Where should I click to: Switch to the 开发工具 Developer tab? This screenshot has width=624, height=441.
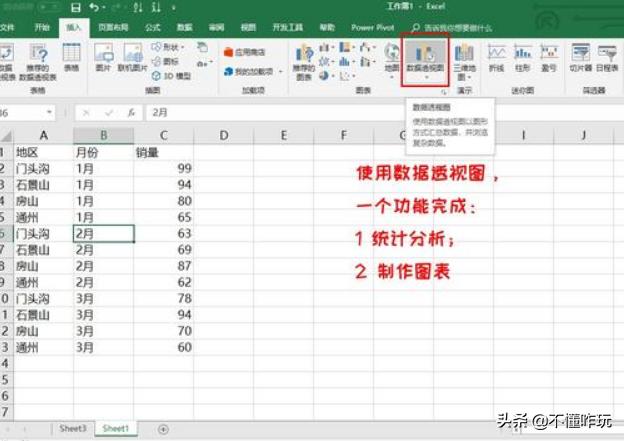287,27
